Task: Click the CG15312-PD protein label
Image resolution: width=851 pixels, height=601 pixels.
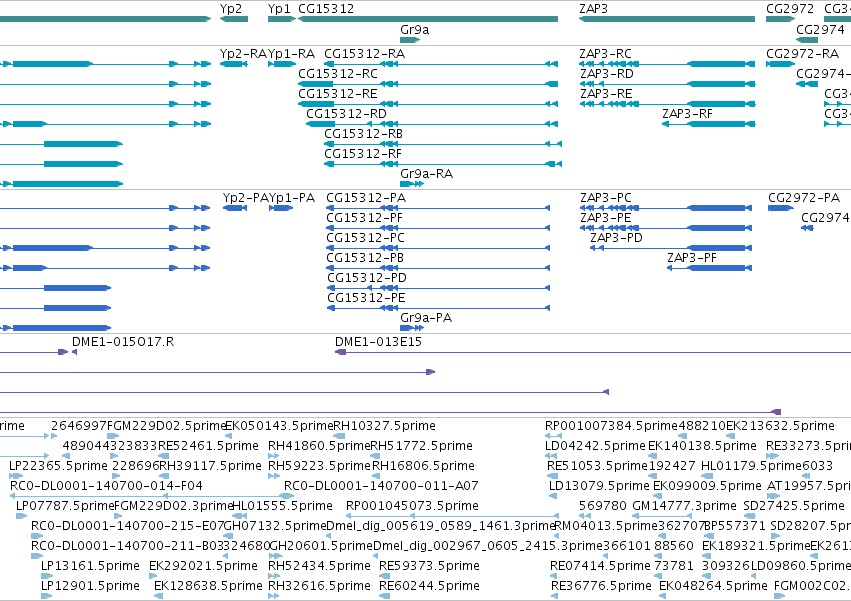Action: pos(367,279)
